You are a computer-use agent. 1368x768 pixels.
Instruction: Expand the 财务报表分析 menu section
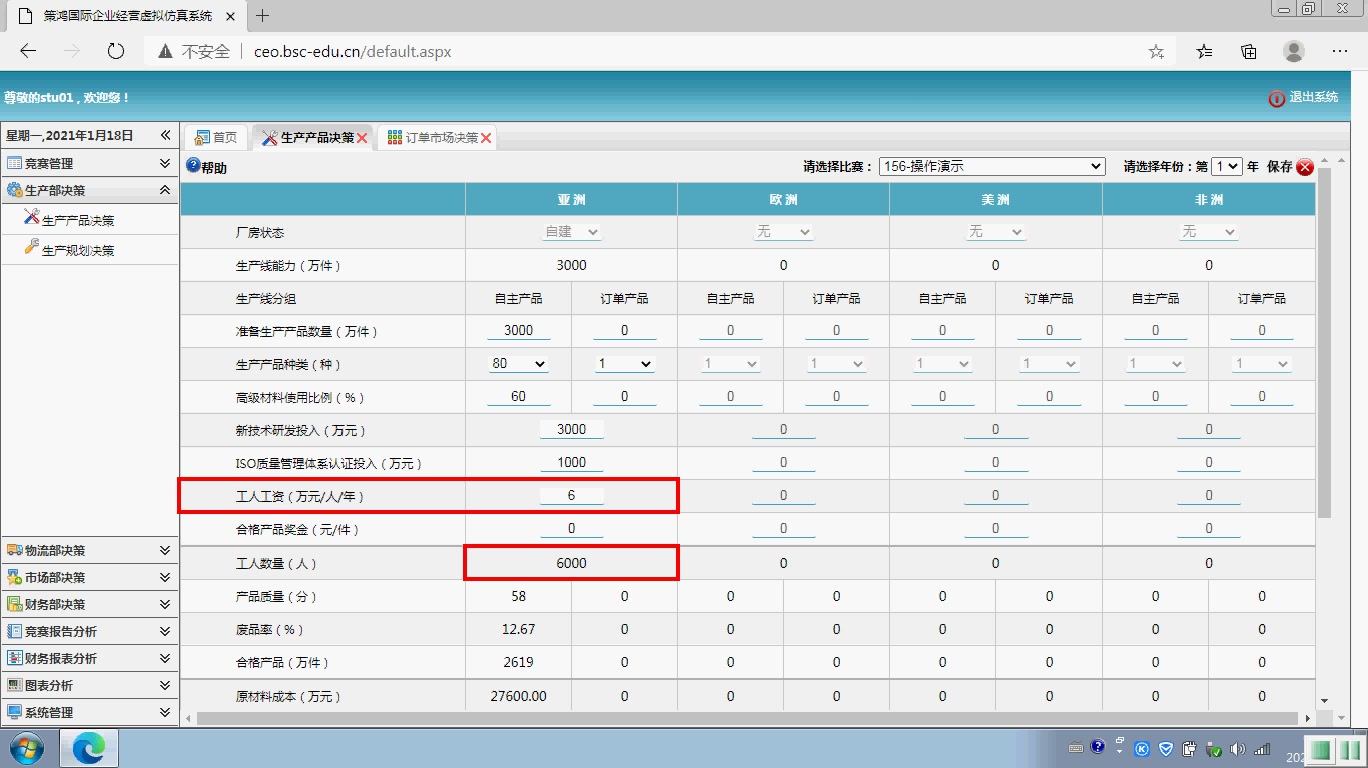pyautogui.click(x=89, y=658)
